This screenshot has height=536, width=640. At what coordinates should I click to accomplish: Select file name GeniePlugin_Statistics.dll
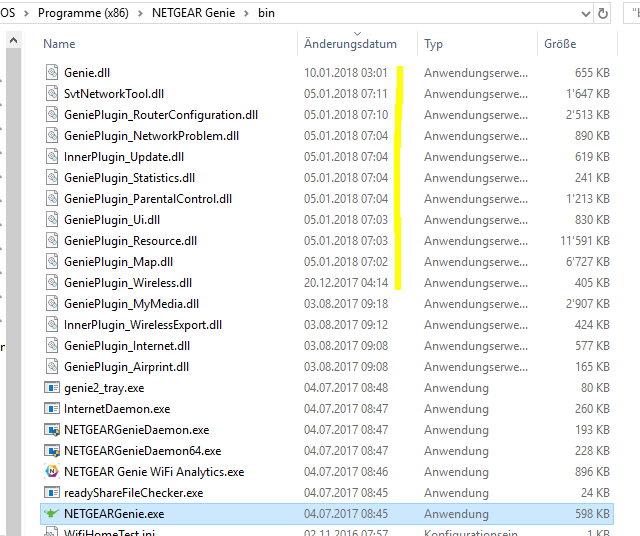tap(129, 178)
